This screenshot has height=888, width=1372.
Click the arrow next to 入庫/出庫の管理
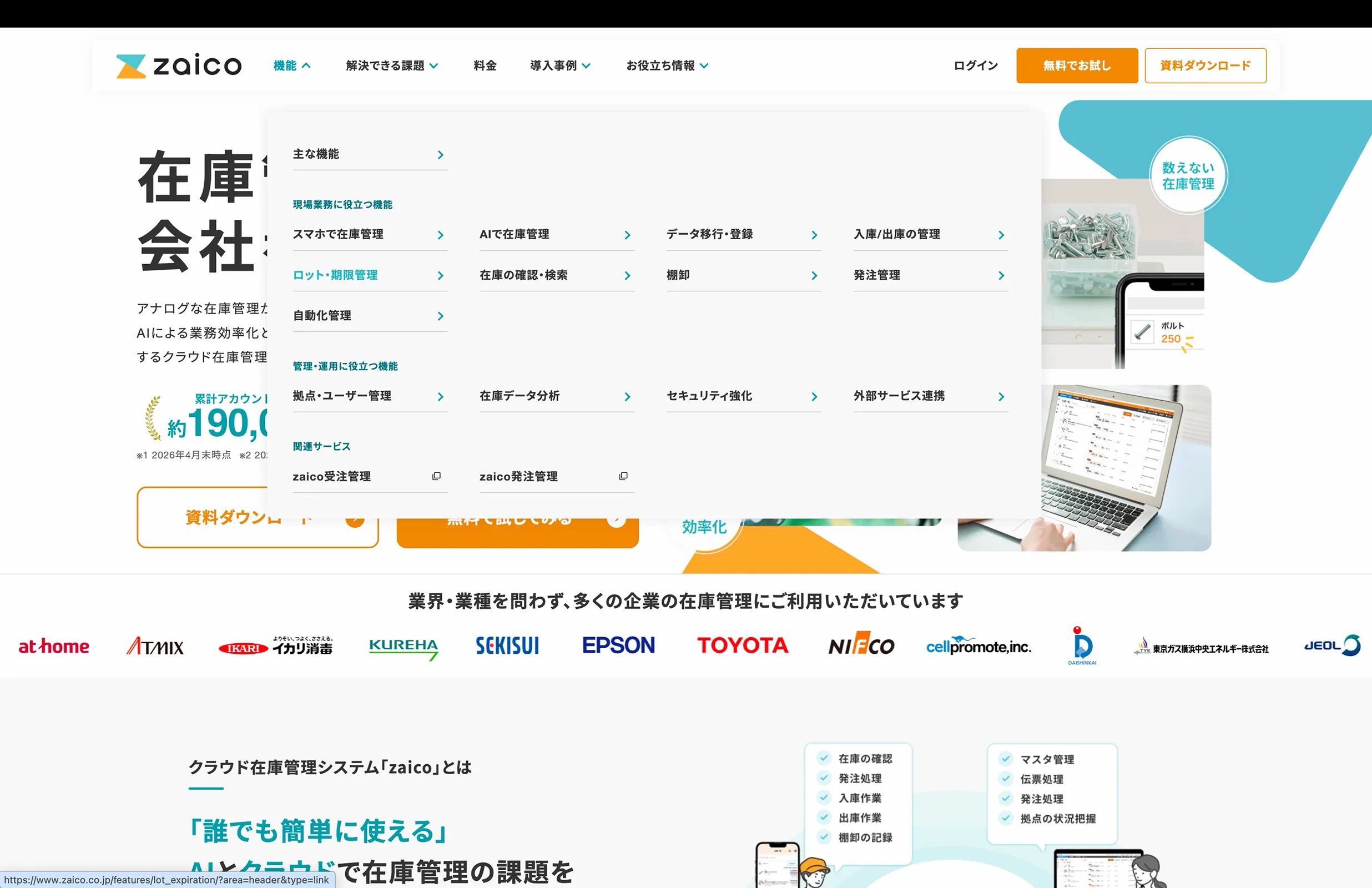(x=1001, y=235)
